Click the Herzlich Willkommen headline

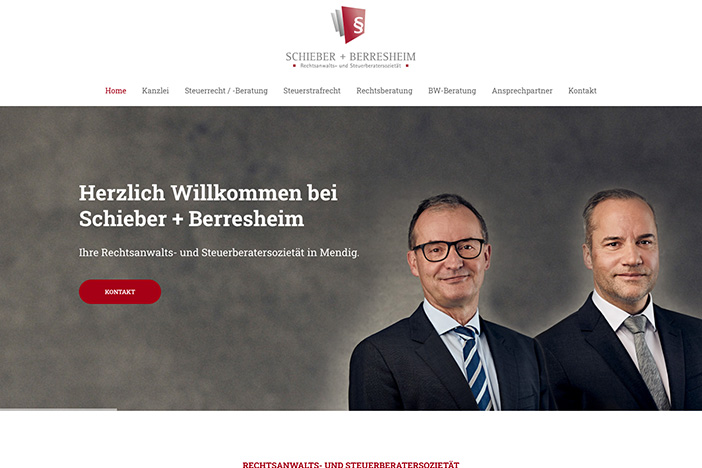click(208, 206)
